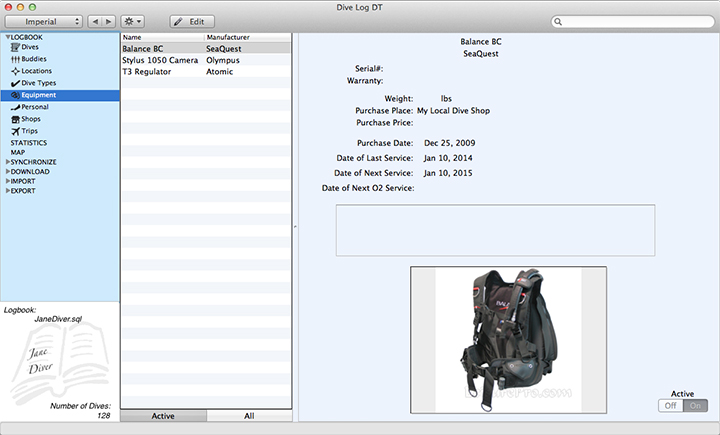720x435 pixels.
Task: Switch Active toggle to Off
Action: [671, 405]
